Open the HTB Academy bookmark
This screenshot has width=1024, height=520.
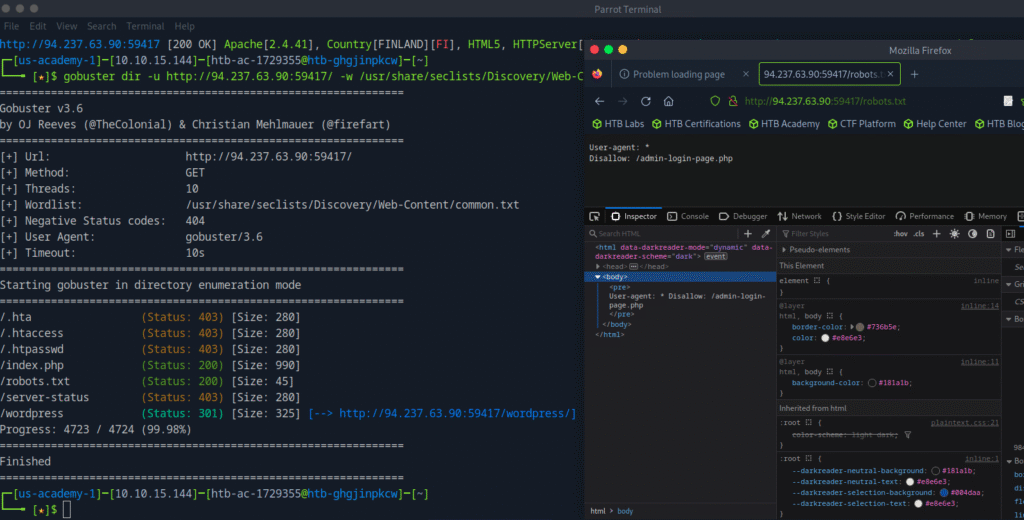click(788, 124)
